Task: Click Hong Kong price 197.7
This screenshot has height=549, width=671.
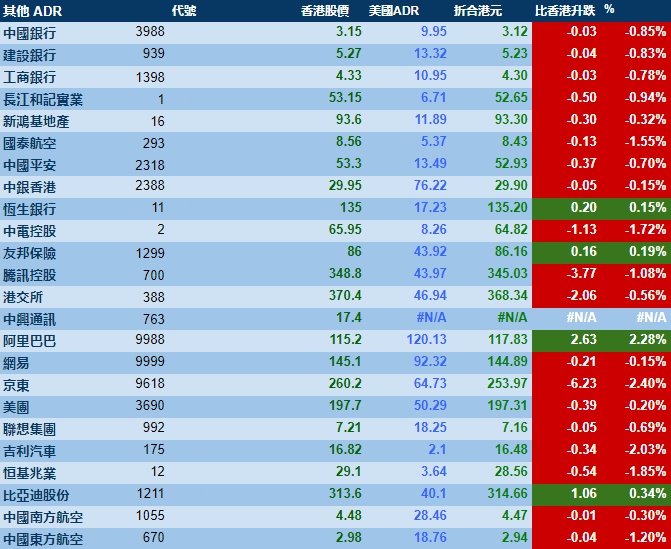Action: point(345,406)
